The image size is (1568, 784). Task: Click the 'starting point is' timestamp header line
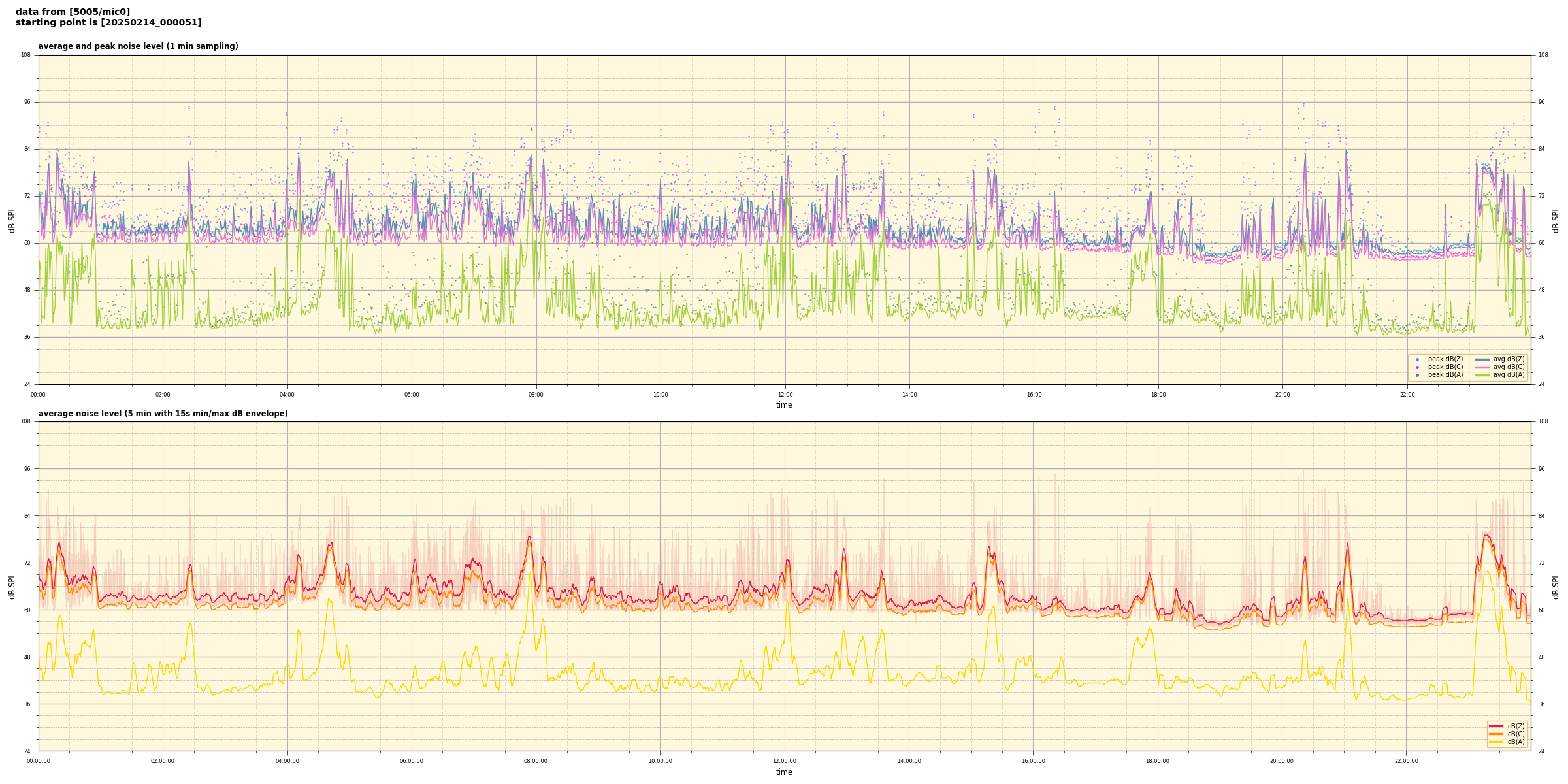click(108, 23)
